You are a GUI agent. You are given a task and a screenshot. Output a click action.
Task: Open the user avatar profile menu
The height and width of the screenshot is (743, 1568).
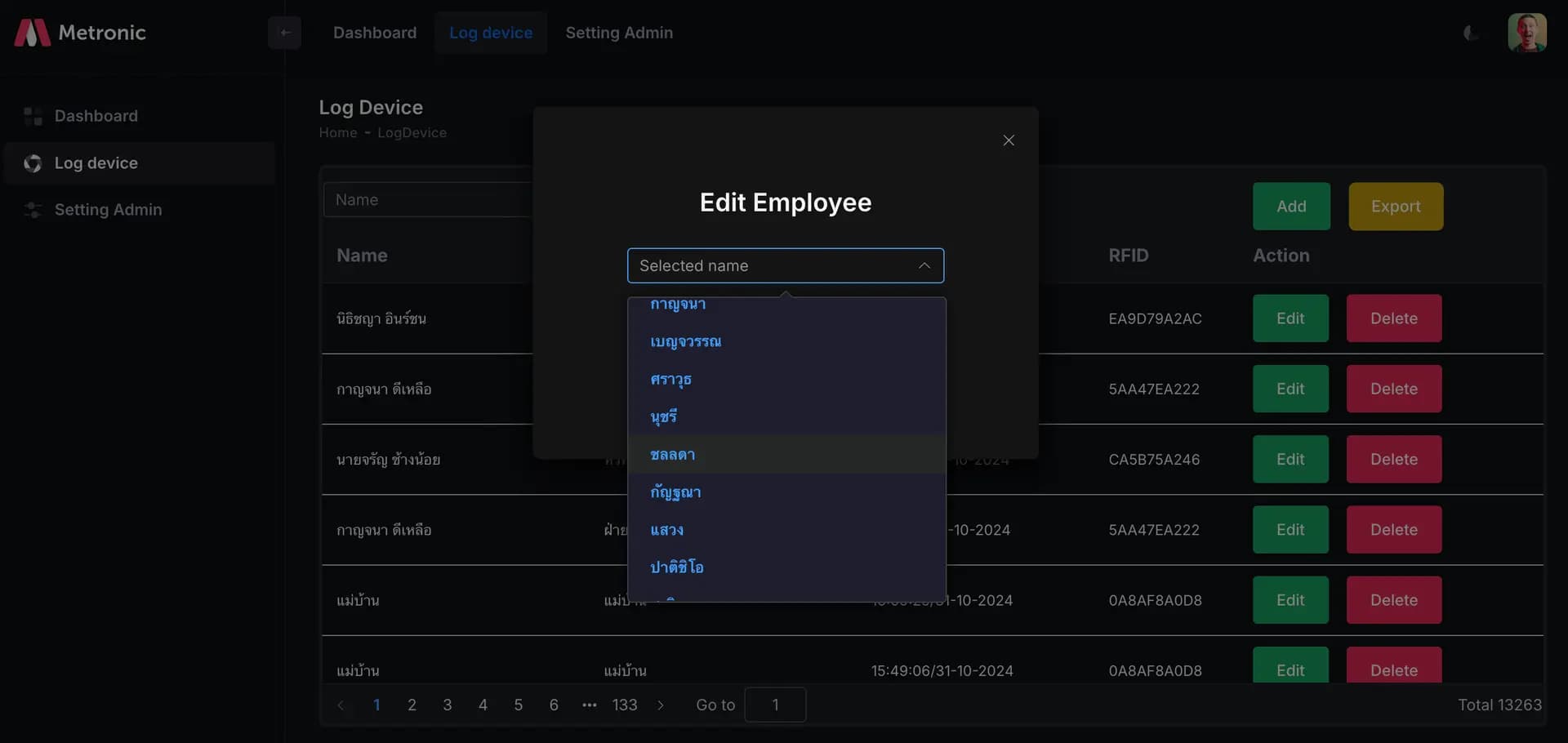point(1526,33)
